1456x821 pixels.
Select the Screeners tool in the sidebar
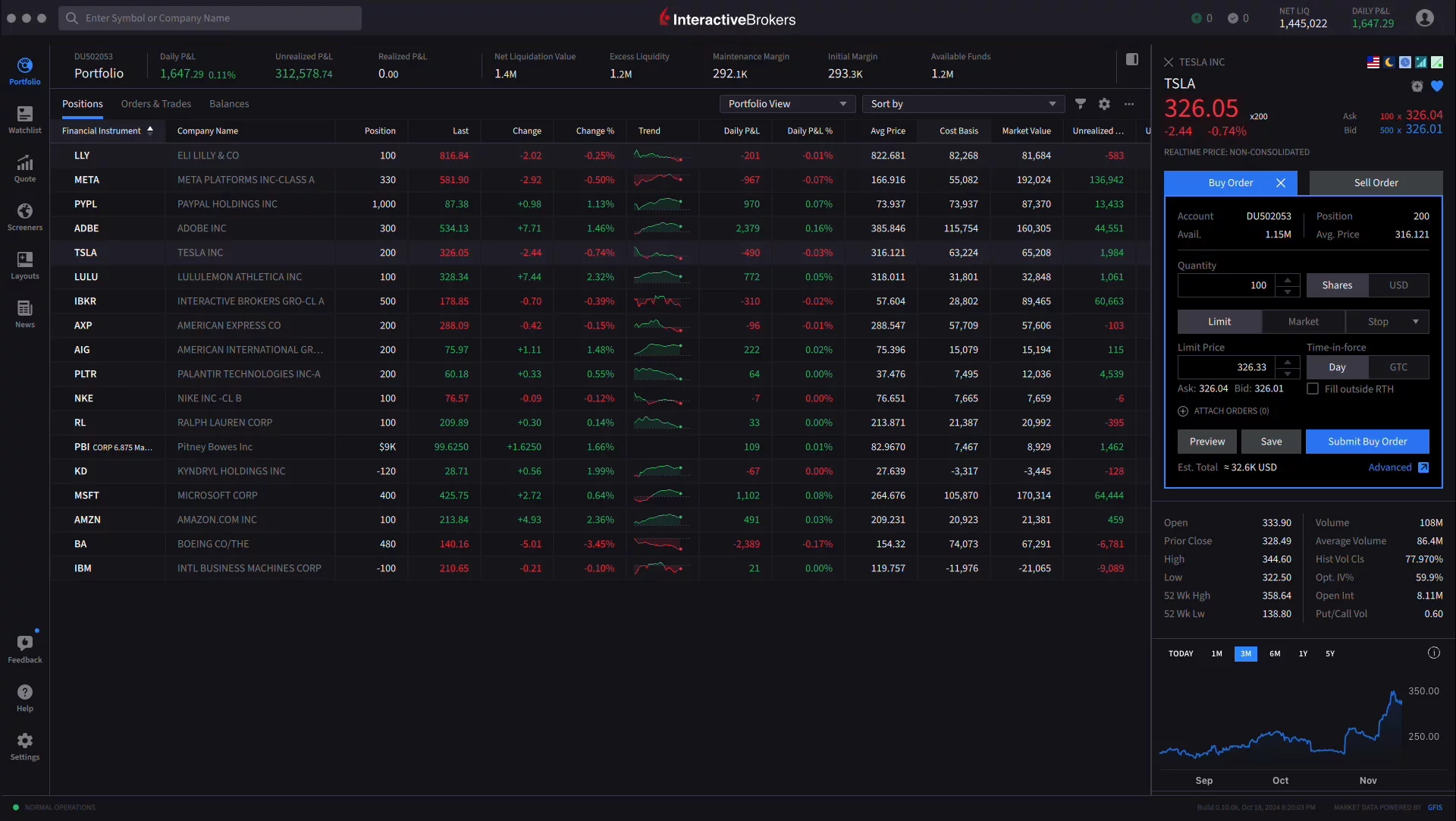tap(24, 216)
